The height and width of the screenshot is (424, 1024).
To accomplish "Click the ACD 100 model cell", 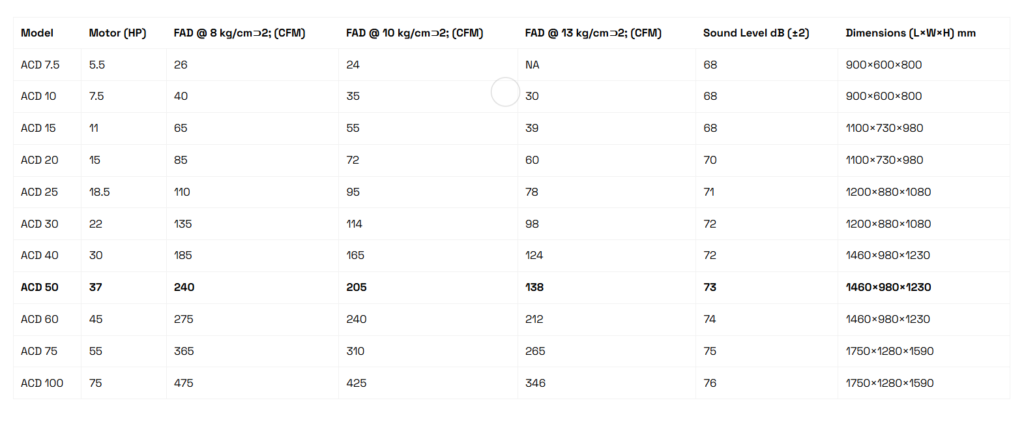I will click(41, 383).
